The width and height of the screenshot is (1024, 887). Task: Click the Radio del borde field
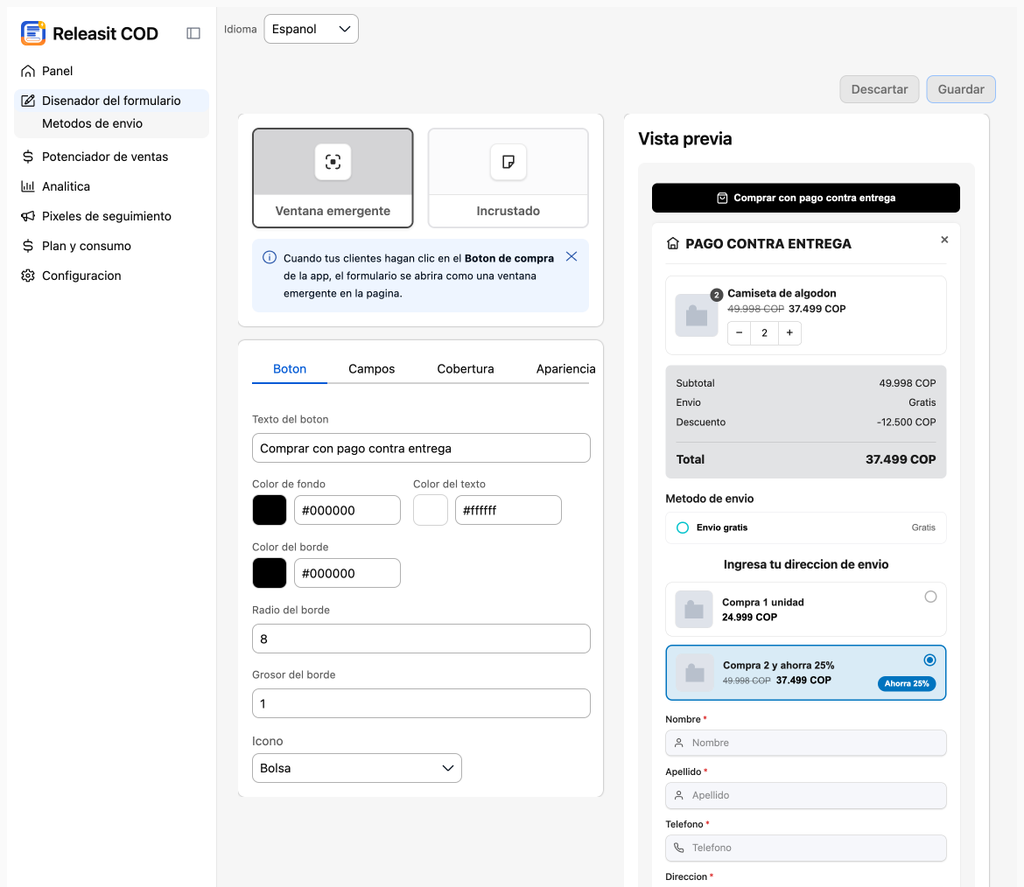tap(421, 639)
